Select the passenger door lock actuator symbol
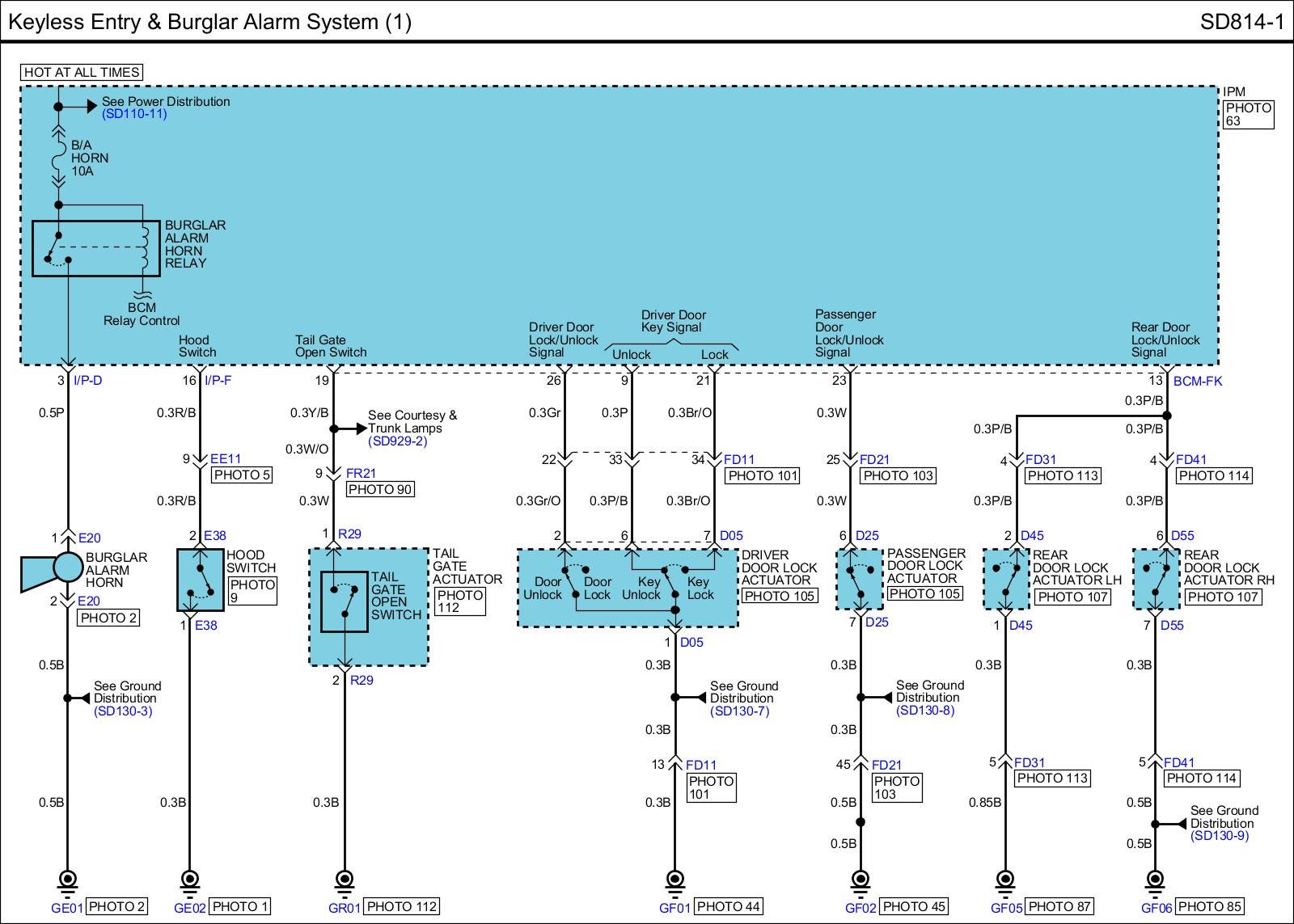Viewport: 1294px width, 924px height. click(859, 580)
